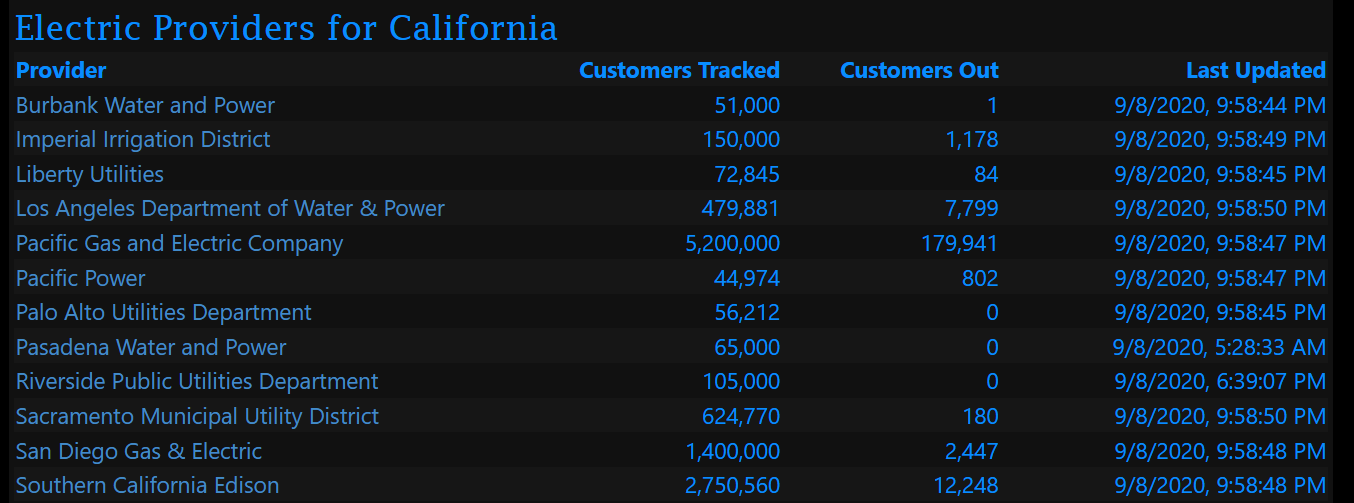The image size is (1354, 503).
Task: Click the 179,941 customers out value
Action: click(959, 243)
